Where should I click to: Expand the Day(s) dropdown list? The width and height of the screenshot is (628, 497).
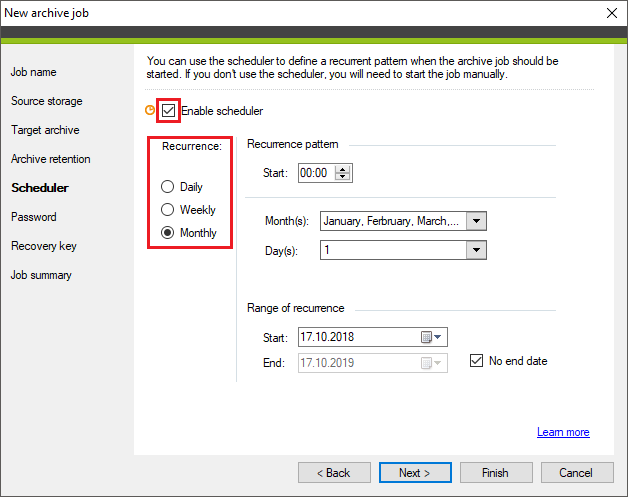point(476,250)
